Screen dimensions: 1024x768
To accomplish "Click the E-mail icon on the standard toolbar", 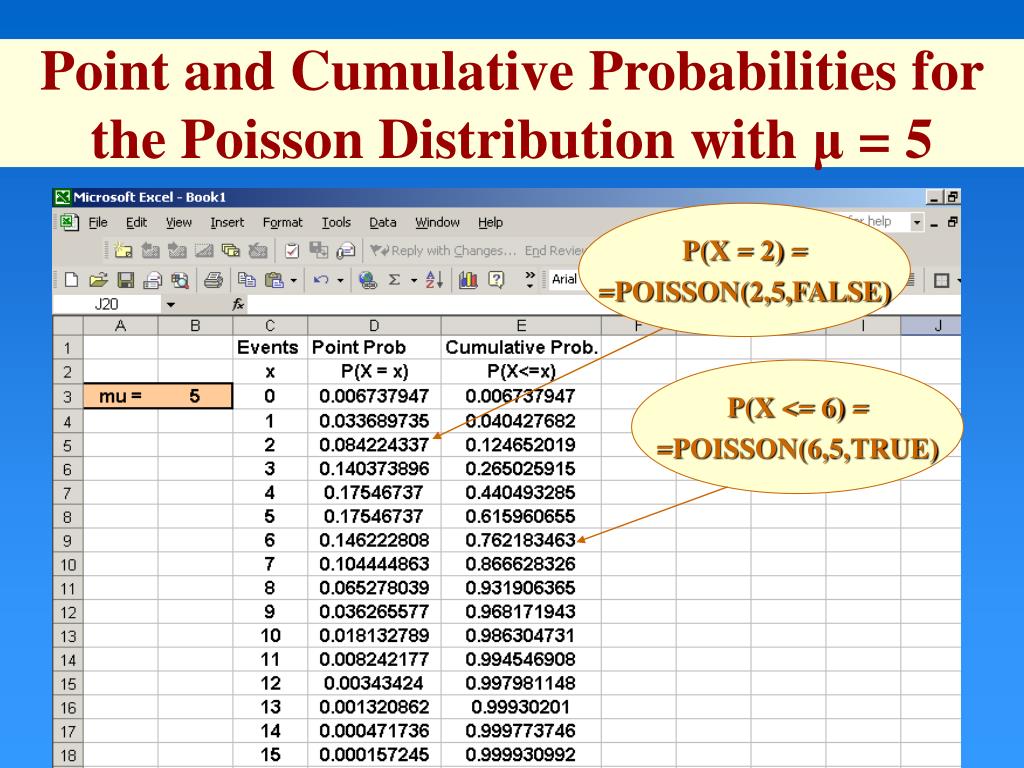I will (x=152, y=280).
